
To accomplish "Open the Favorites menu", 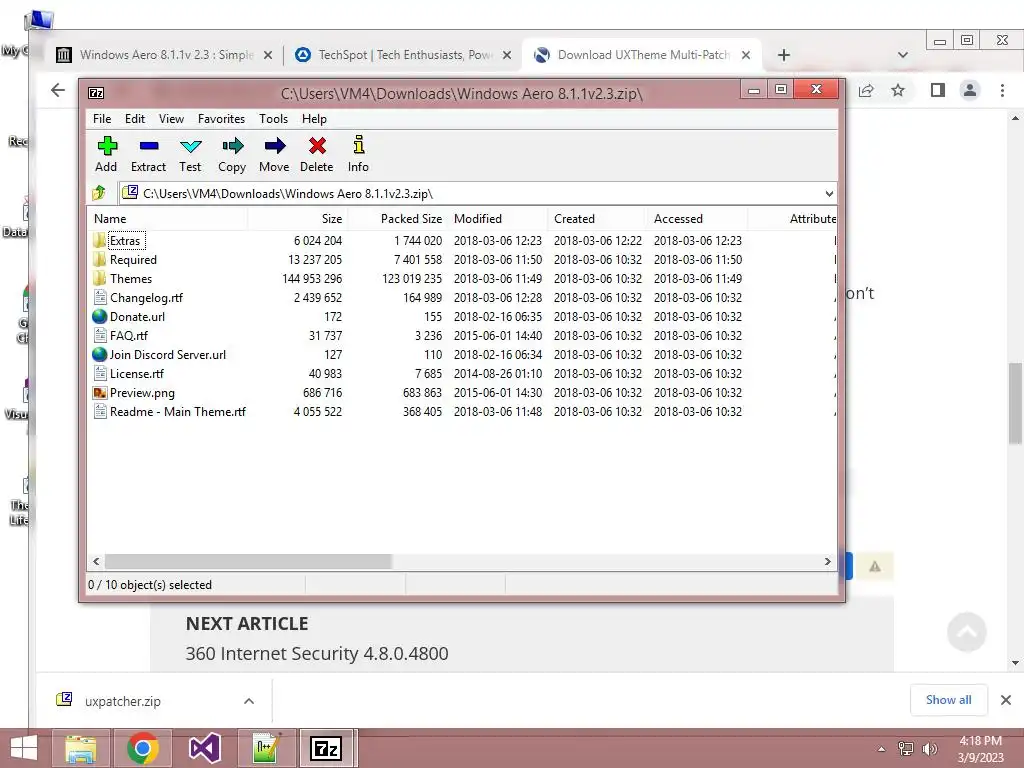I will (221, 119).
